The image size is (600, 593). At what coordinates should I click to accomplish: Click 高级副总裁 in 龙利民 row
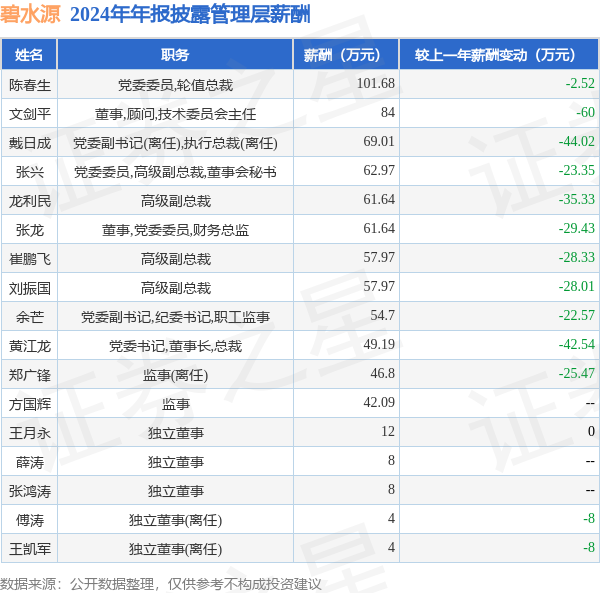176,201
